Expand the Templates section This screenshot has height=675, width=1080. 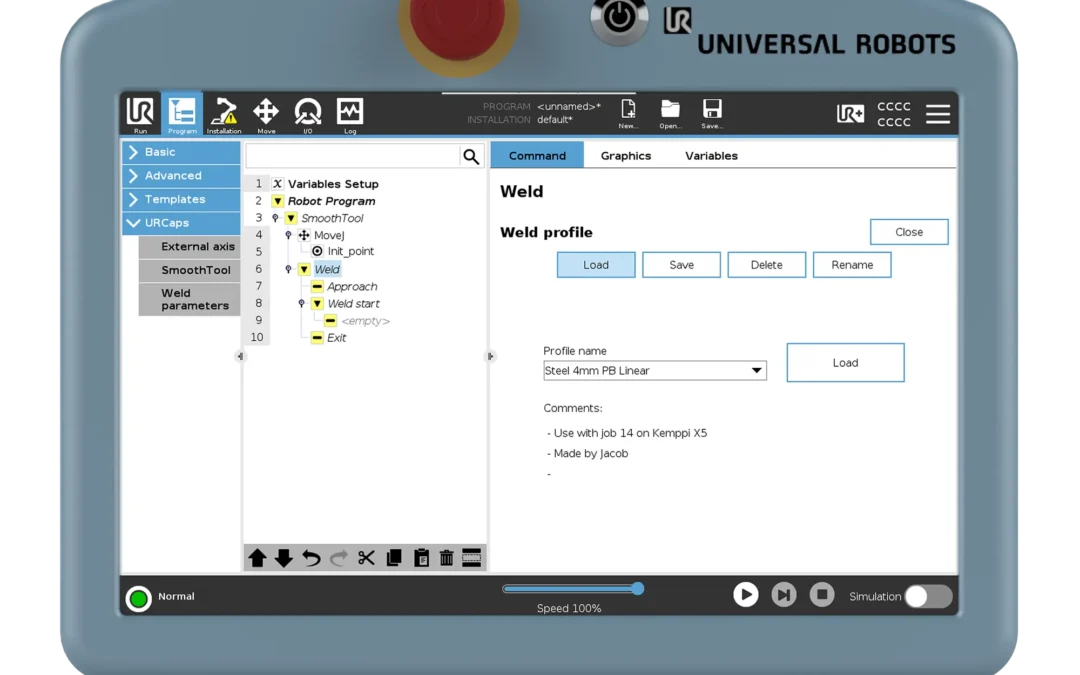182,199
